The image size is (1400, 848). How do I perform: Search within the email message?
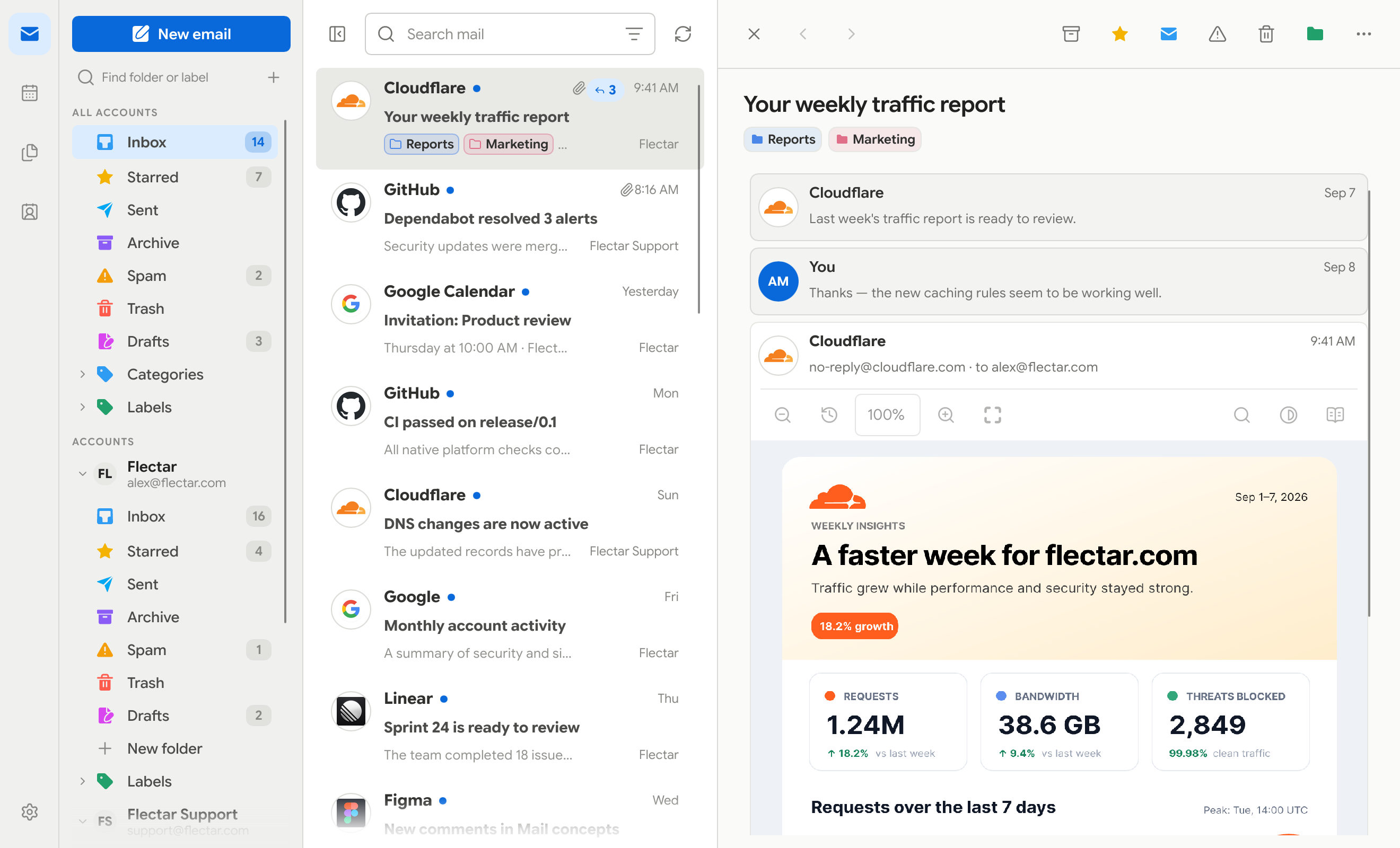1241,415
